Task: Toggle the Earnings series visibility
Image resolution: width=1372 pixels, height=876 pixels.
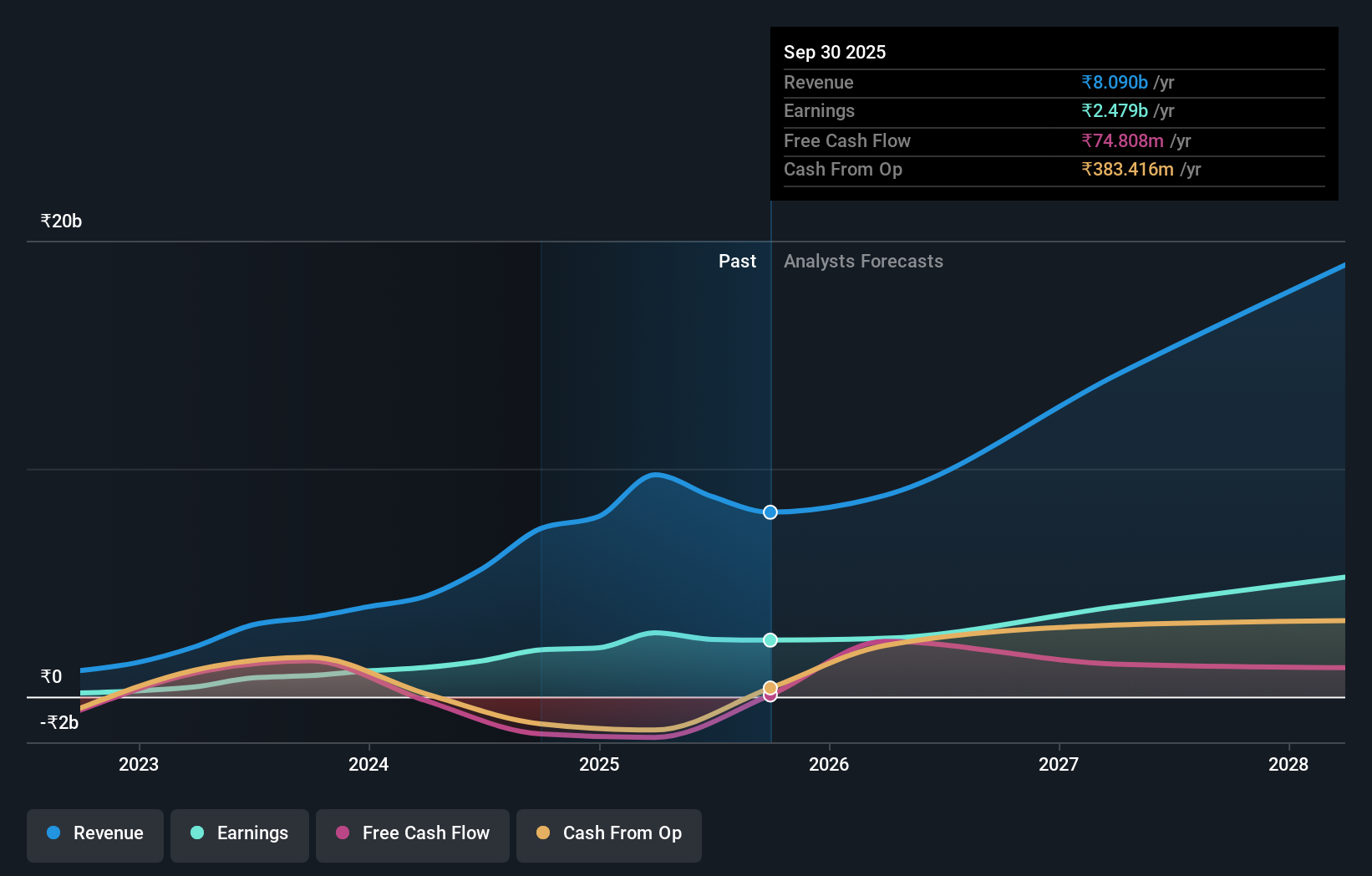Action: pyautogui.click(x=240, y=833)
